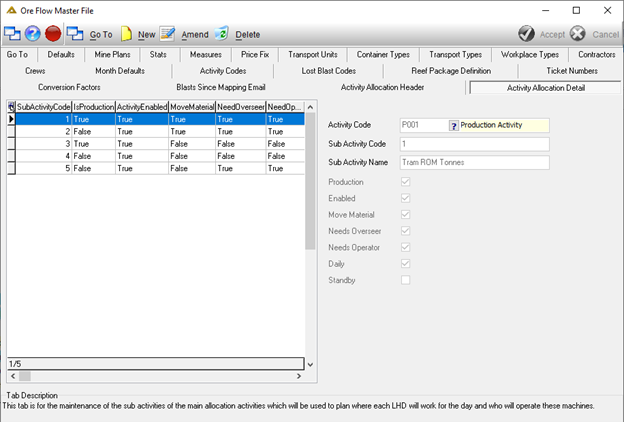Click the grid scroll down arrow
Screen dimensions: 624x422
(x=310, y=364)
